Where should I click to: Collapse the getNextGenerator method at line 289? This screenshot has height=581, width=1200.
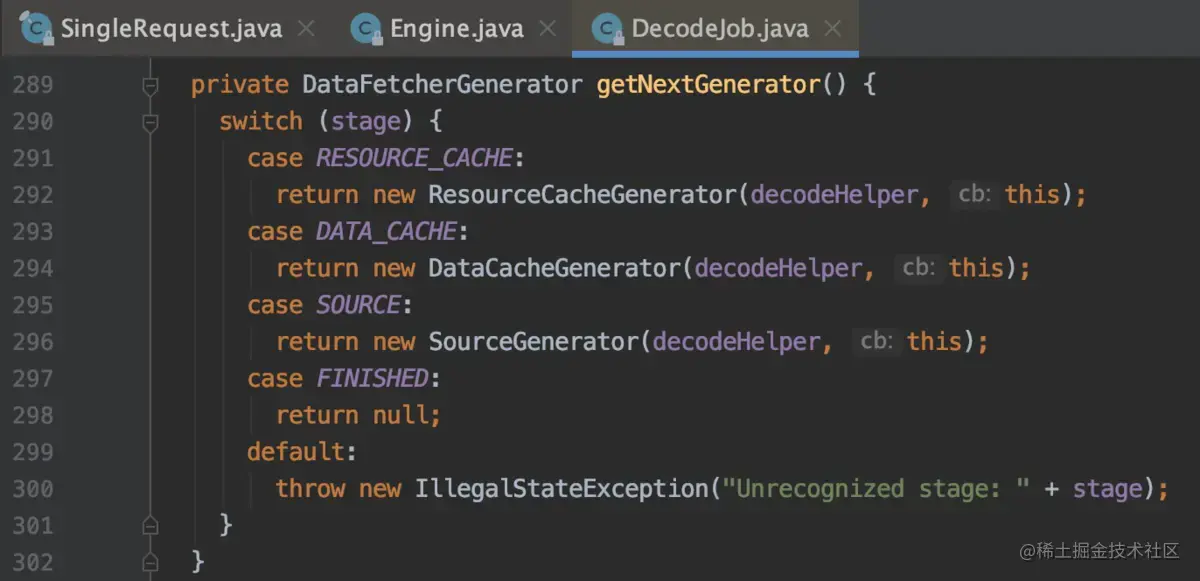point(151,87)
